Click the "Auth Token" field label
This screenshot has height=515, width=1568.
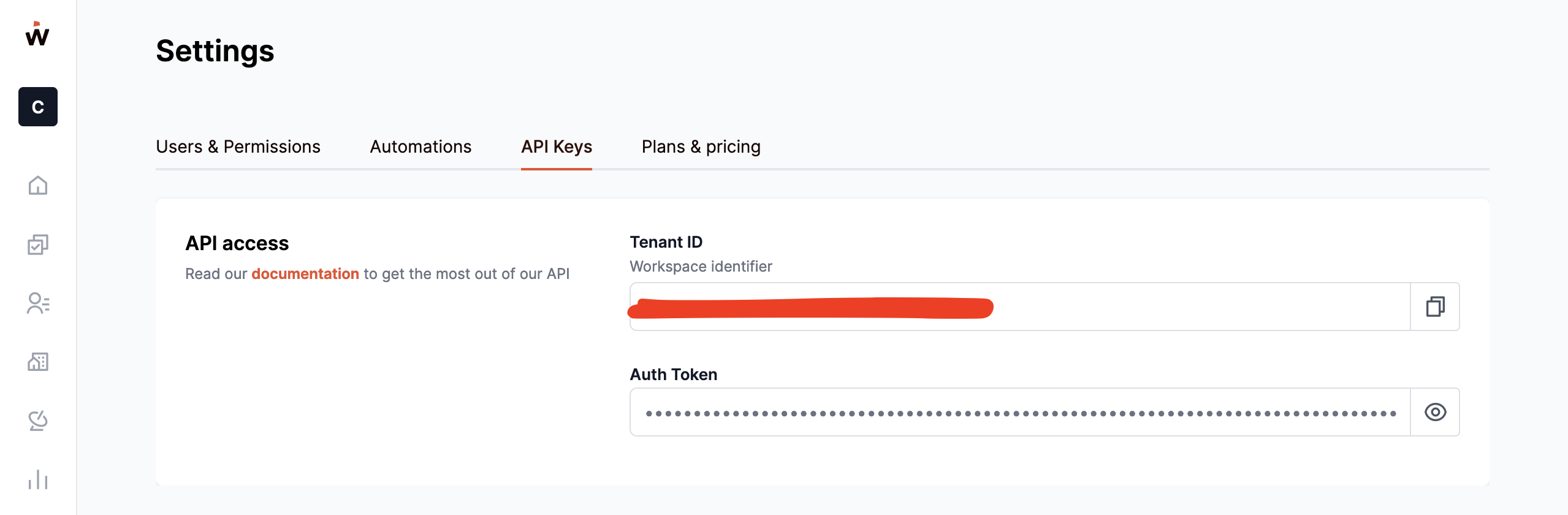click(674, 375)
